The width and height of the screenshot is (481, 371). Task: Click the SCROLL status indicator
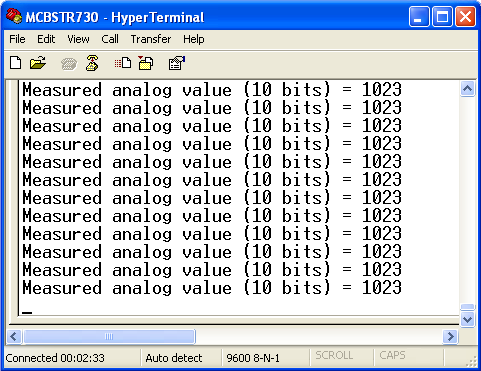click(x=334, y=355)
